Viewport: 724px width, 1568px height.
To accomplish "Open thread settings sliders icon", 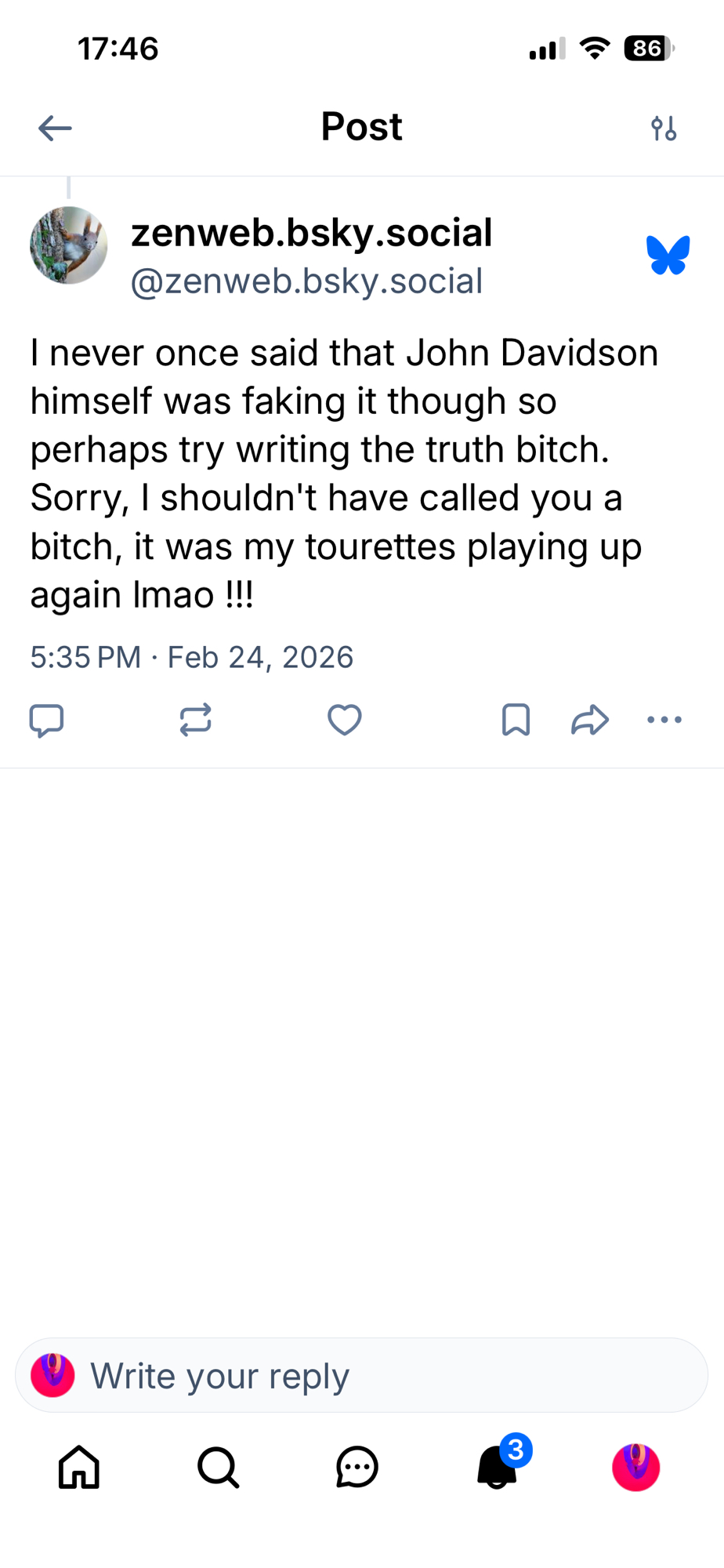I will coord(664,128).
